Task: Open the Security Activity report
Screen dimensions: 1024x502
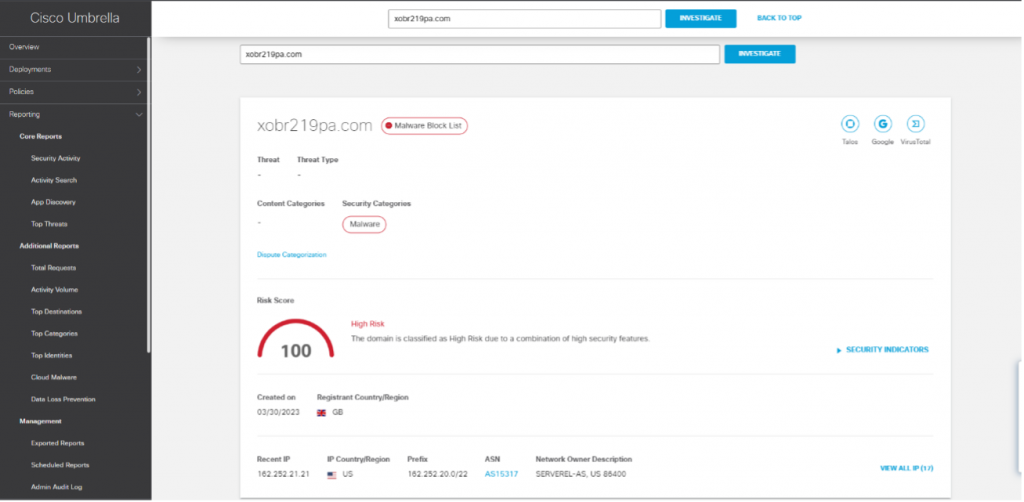Action: [56, 158]
